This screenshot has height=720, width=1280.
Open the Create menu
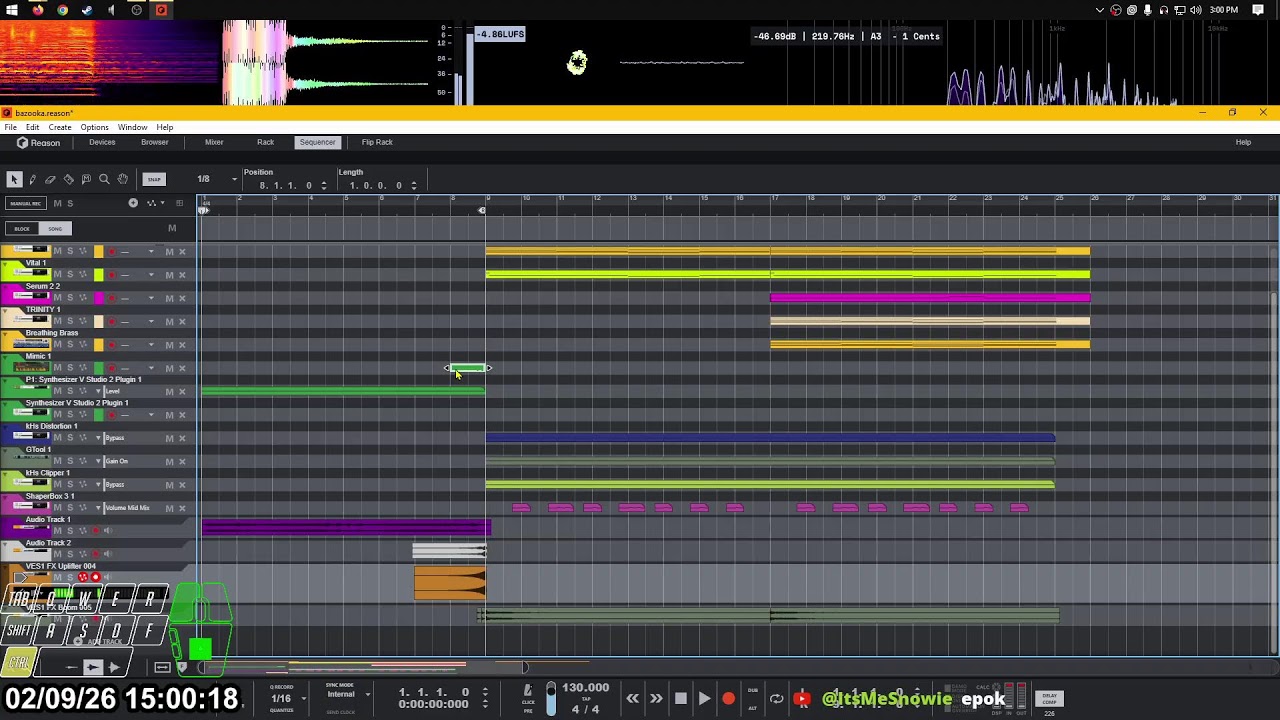pyautogui.click(x=60, y=127)
